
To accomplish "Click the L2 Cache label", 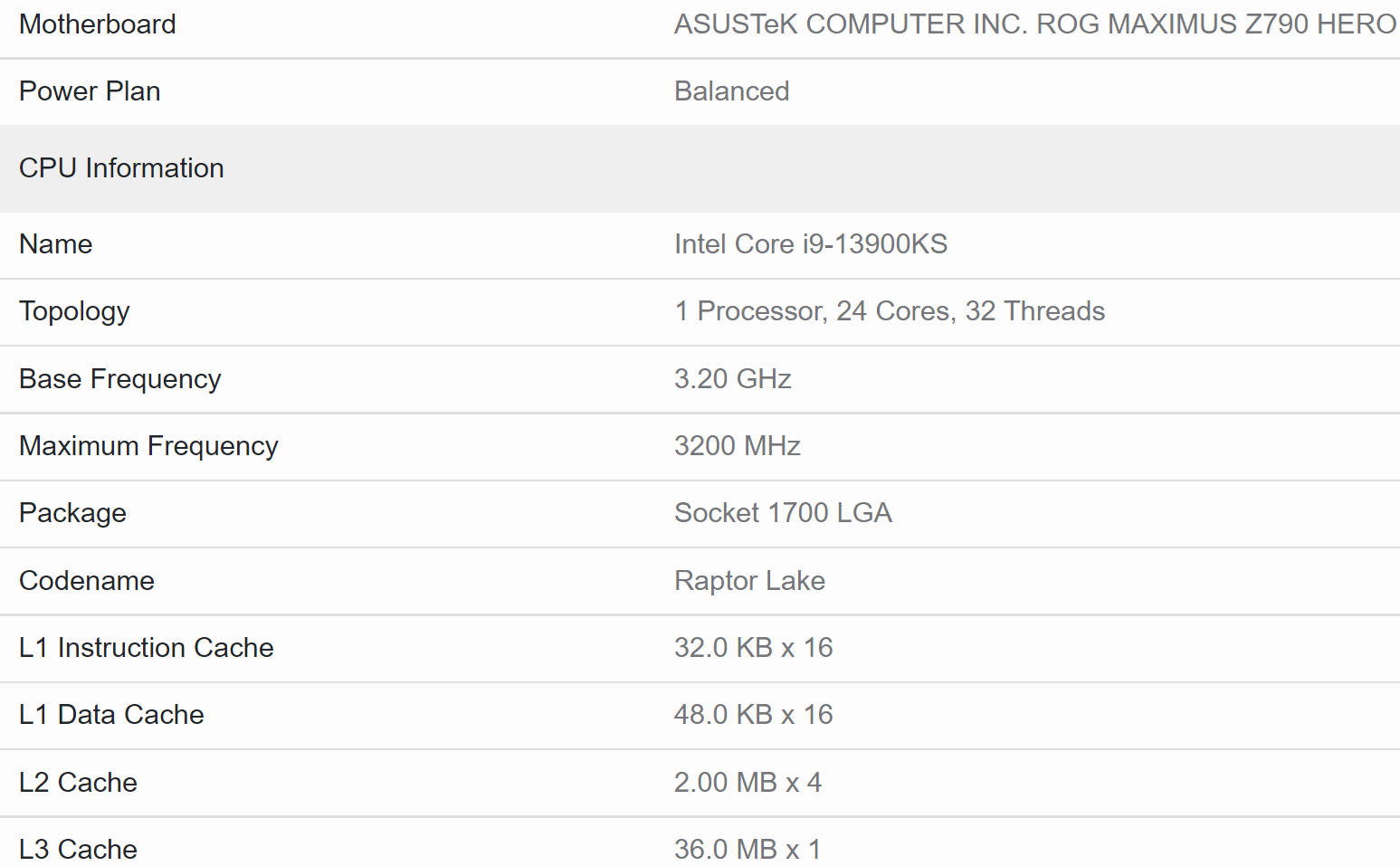I will 78,783.
